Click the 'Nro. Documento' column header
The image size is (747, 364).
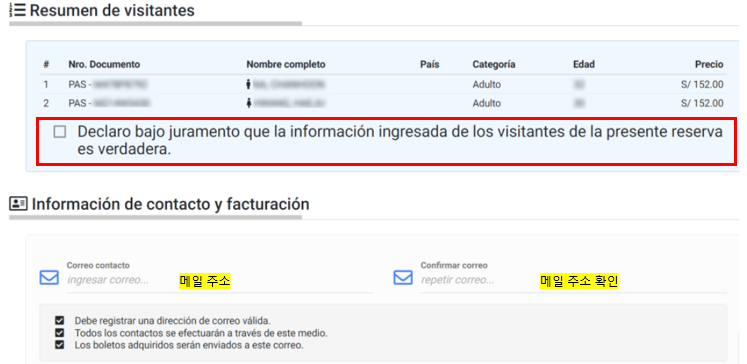104,64
